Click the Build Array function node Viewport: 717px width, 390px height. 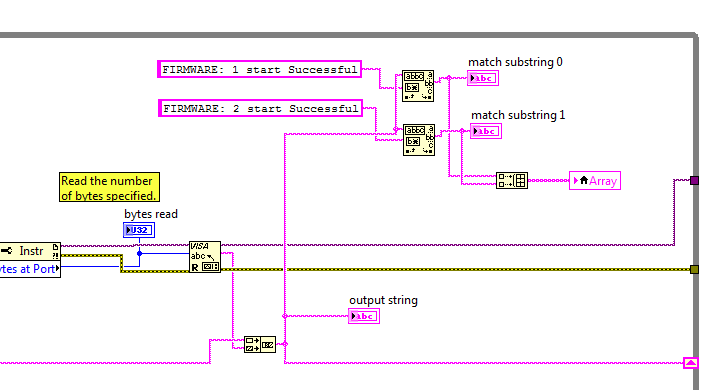[512, 181]
